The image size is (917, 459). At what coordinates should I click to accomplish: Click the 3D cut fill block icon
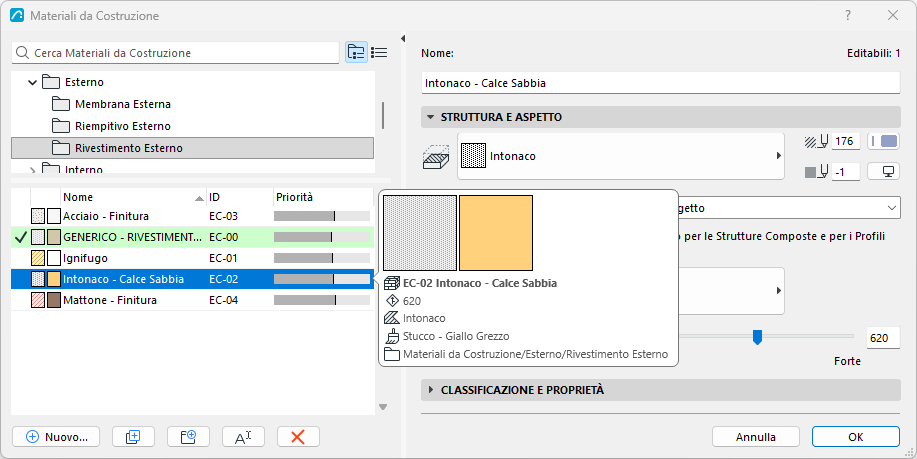coord(436,157)
